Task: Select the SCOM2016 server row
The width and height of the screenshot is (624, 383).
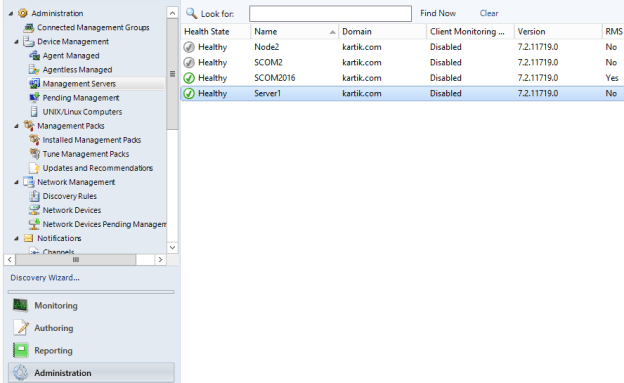Action: point(402,78)
